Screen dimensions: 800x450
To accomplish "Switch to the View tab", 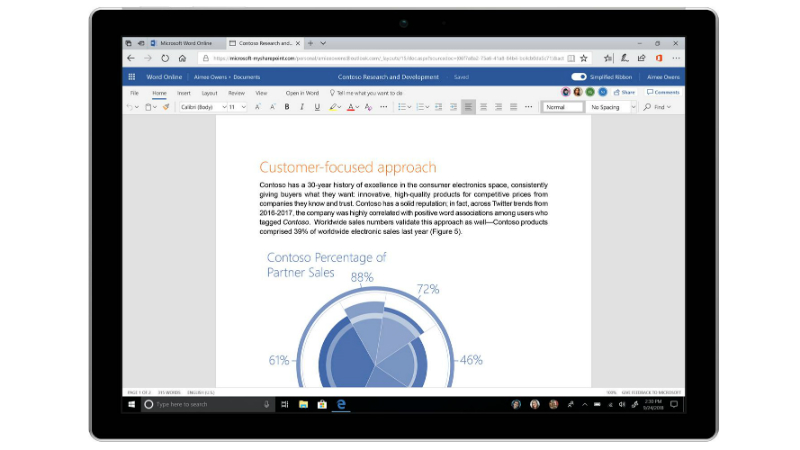I will pyautogui.click(x=261, y=93).
